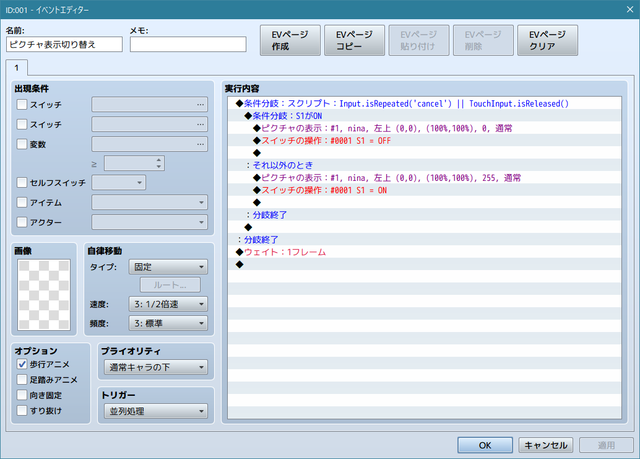Select last empty command line after ウェイト
Screen dimensions: 640x459
click(x=424, y=264)
